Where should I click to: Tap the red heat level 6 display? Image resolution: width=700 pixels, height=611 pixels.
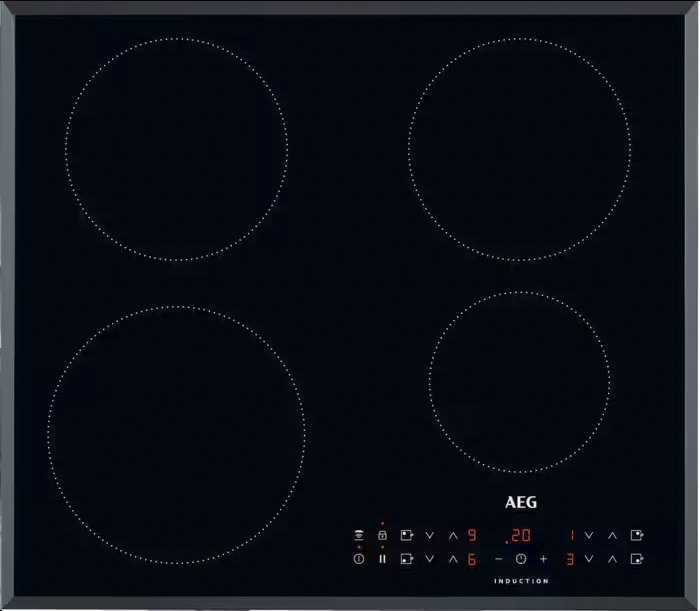(472, 559)
